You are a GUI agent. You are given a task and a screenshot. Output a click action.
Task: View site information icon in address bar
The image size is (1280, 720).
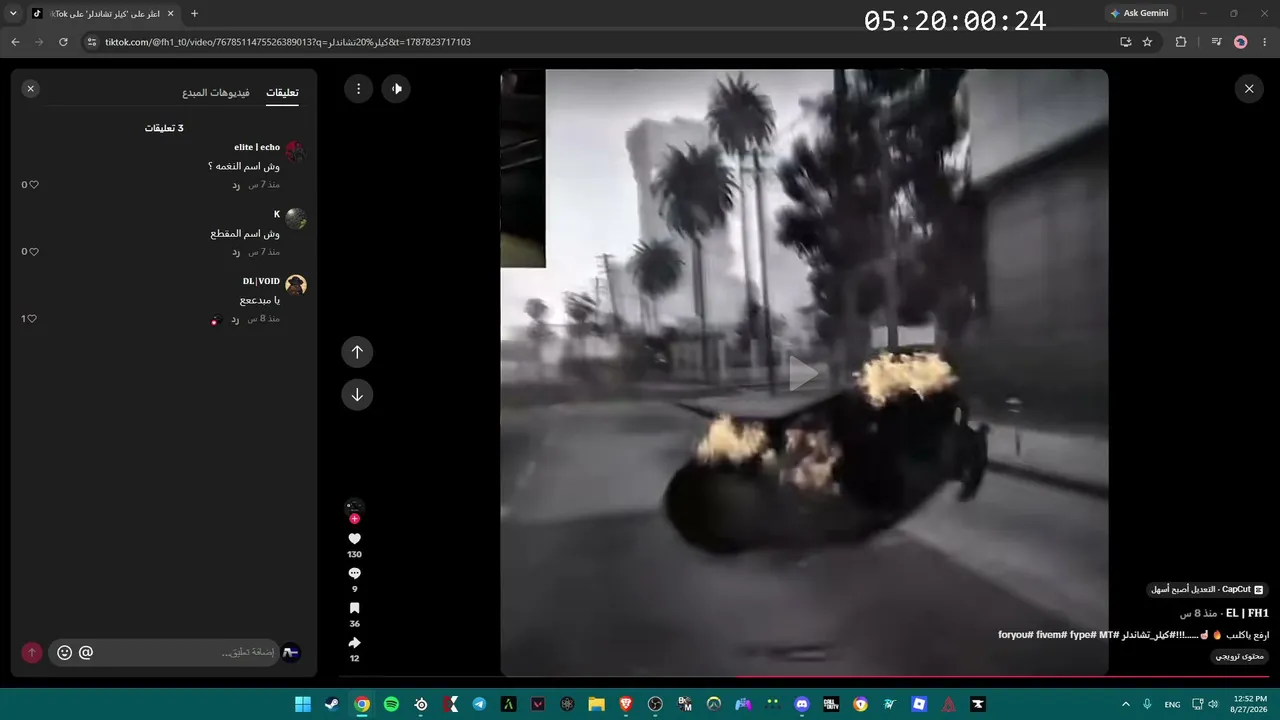click(91, 42)
